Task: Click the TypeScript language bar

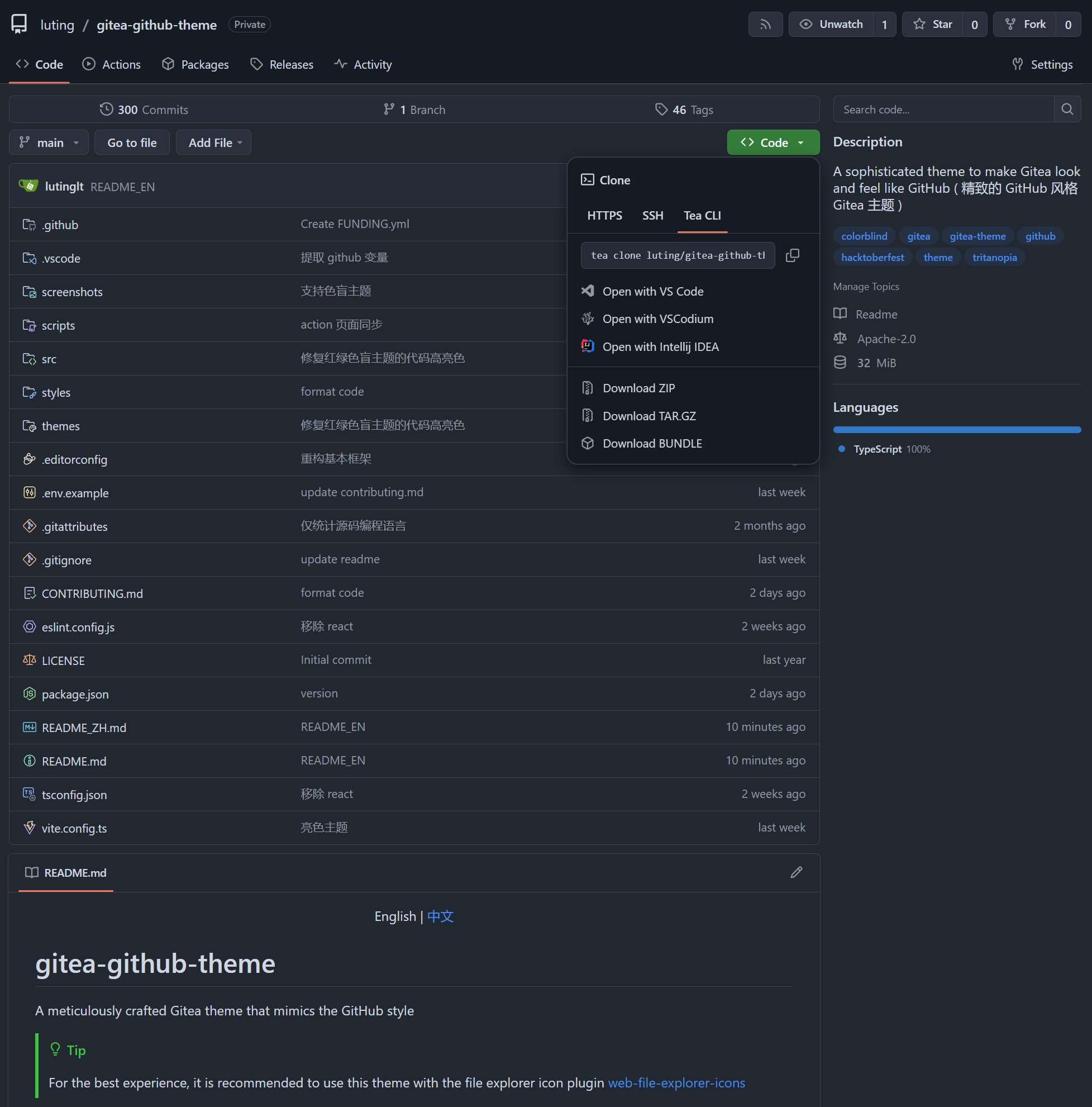Action: pos(956,430)
